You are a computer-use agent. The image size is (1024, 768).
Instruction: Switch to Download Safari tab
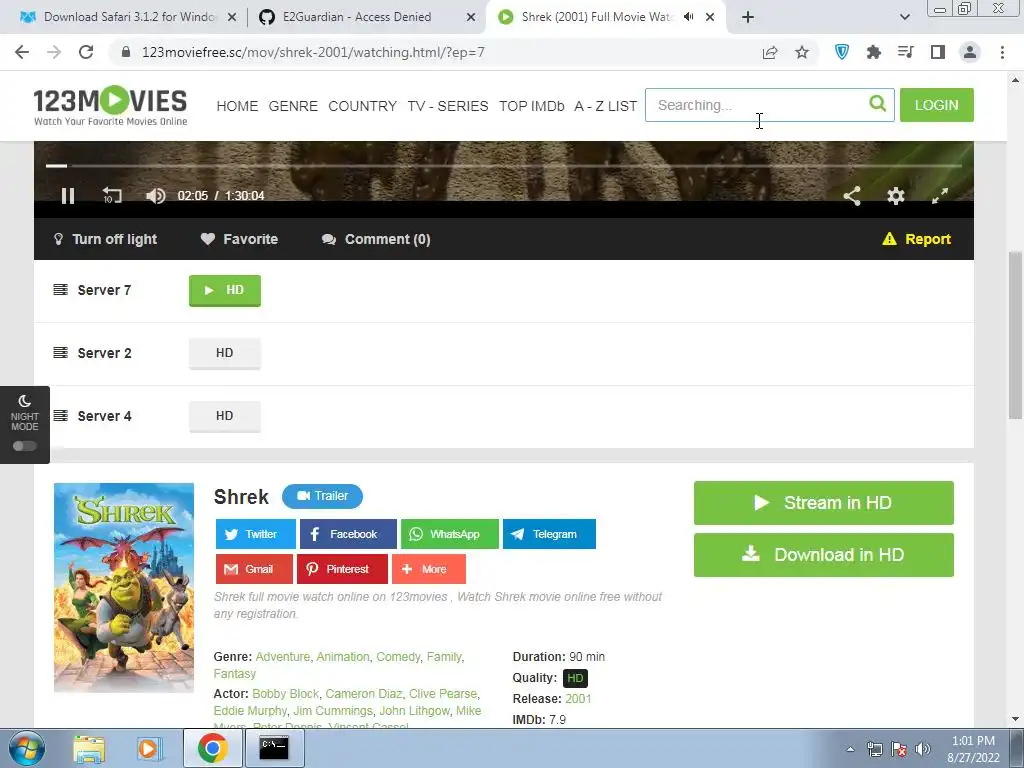128,17
